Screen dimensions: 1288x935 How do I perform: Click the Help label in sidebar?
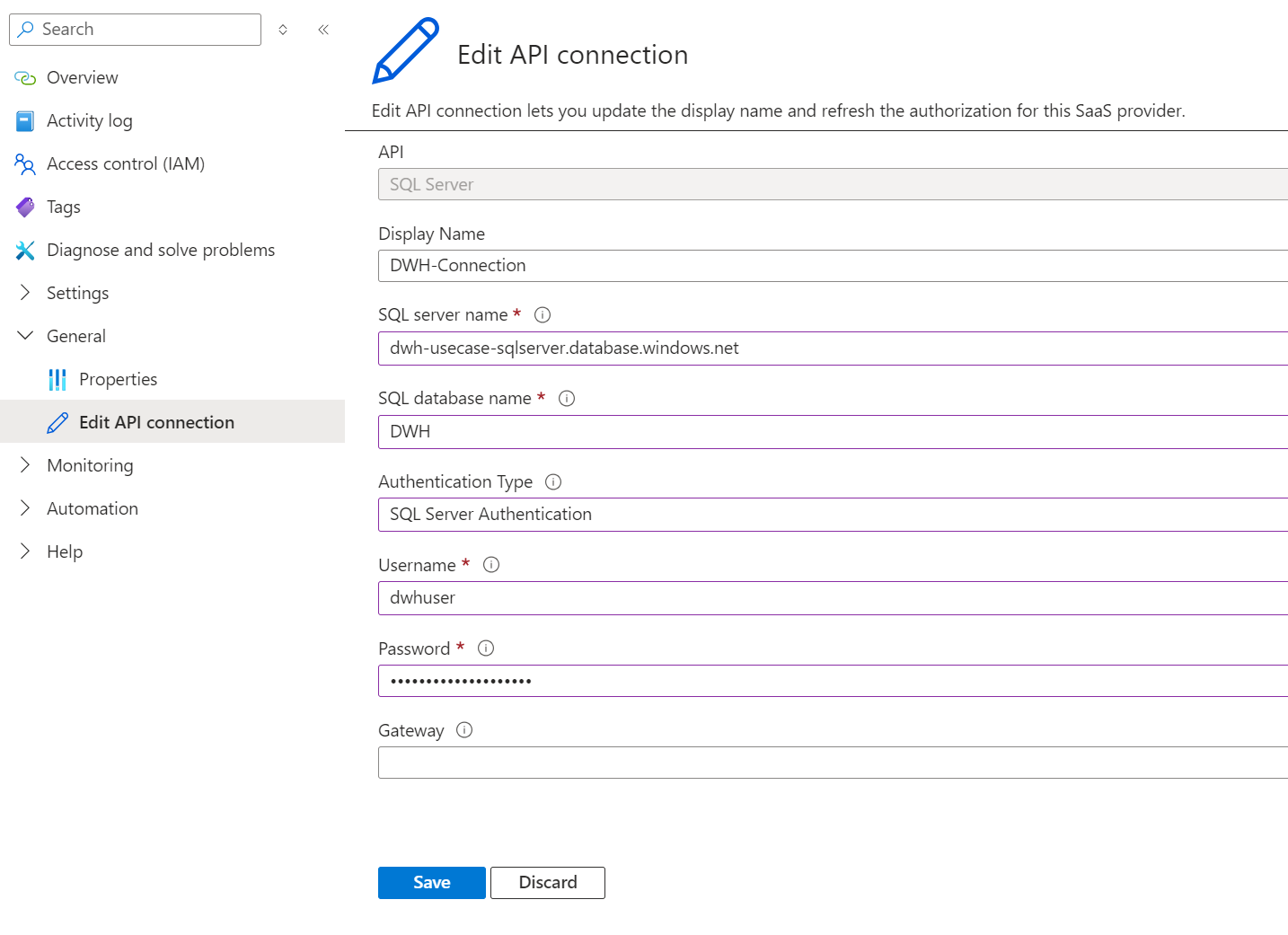tap(65, 552)
